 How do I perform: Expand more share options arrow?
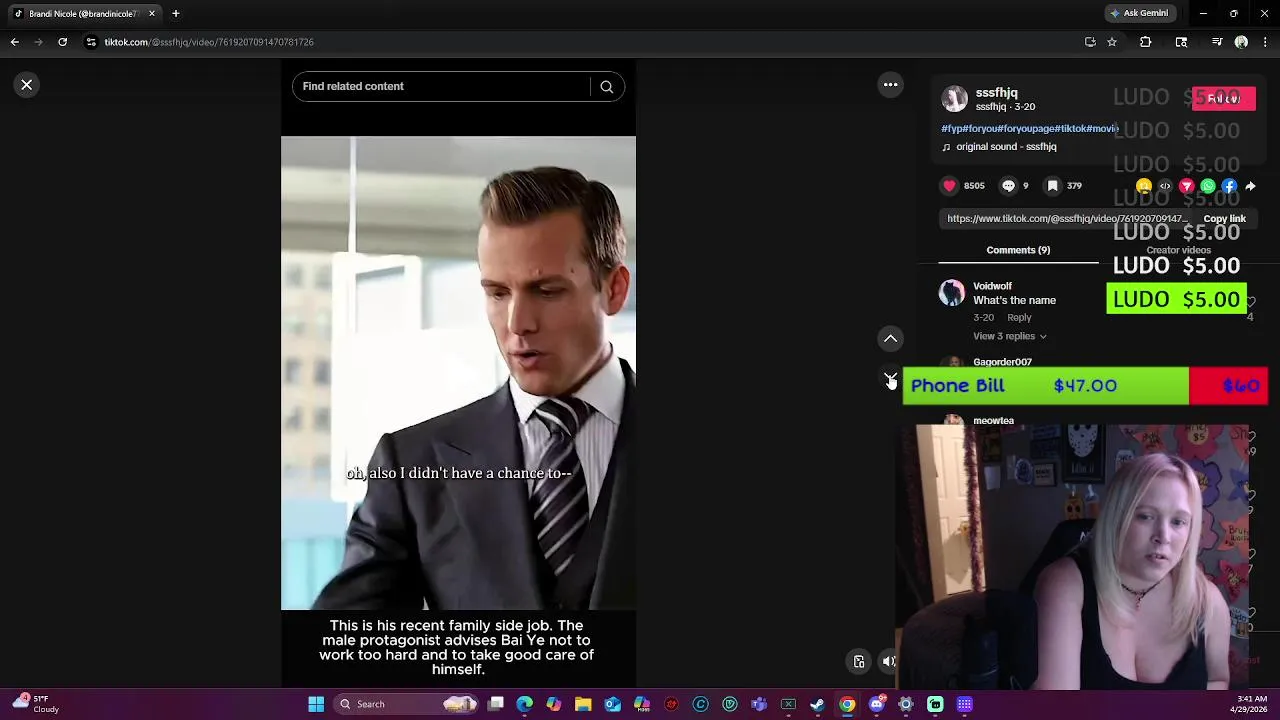(x=1250, y=186)
